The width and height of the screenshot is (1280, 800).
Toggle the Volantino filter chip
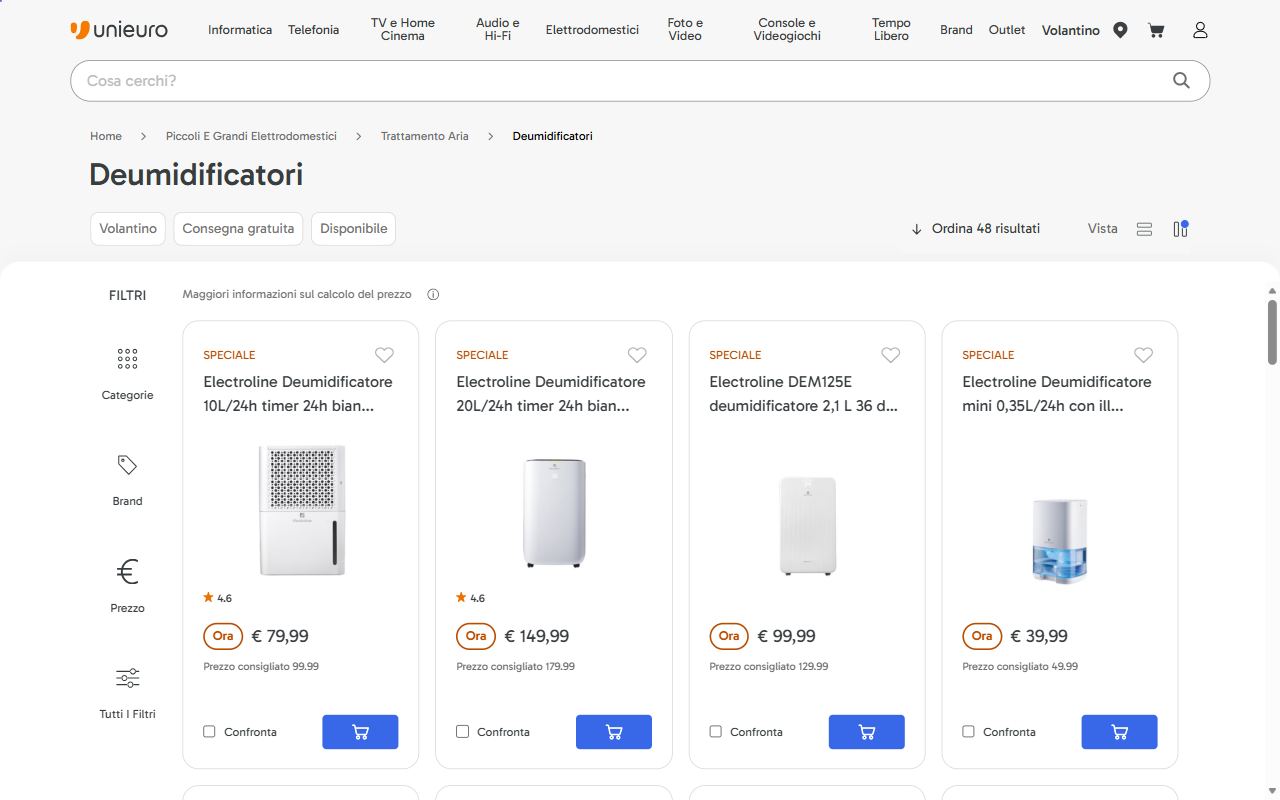click(128, 229)
